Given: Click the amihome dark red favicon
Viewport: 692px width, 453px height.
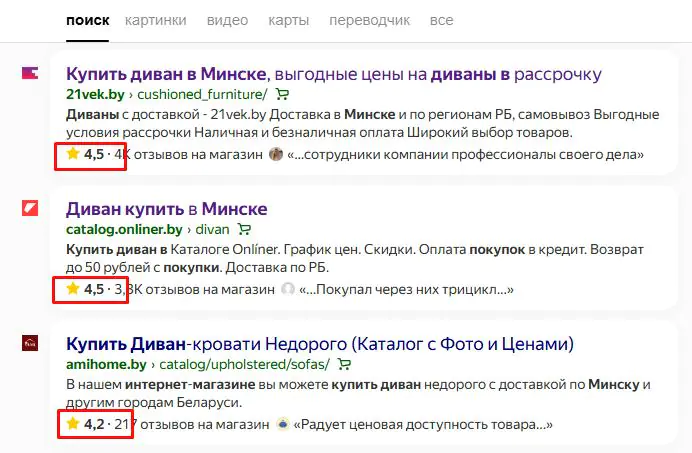Looking at the screenshot, I should tap(30, 343).
